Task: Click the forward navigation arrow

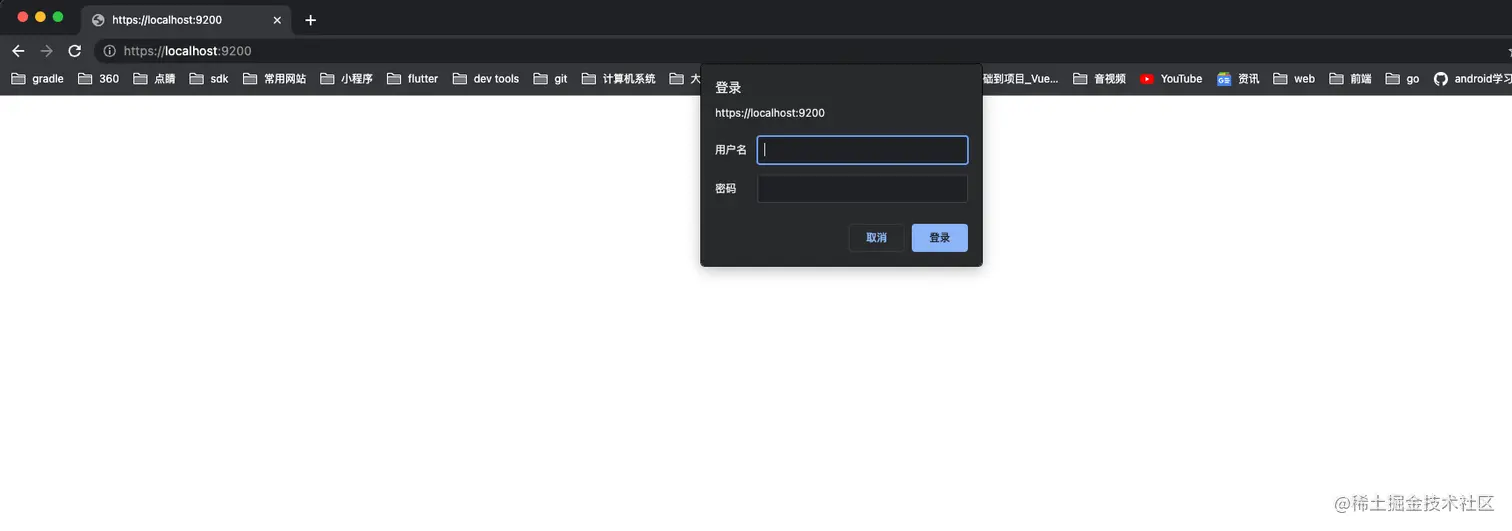Action: pyautogui.click(x=46, y=51)
